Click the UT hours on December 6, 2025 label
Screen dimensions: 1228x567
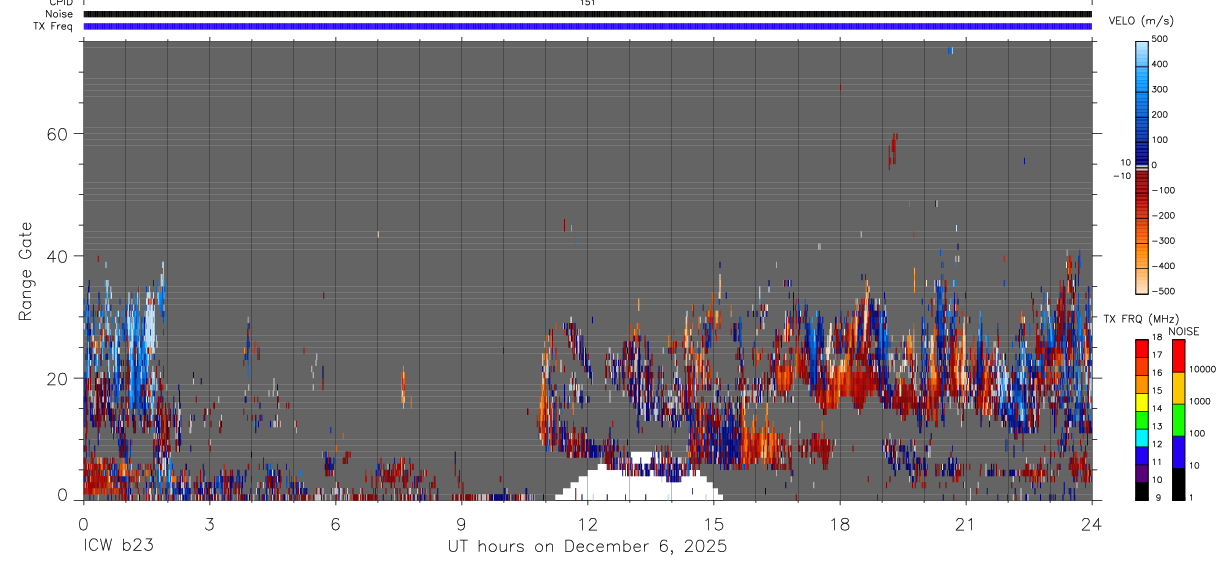(x=587, y=547)
